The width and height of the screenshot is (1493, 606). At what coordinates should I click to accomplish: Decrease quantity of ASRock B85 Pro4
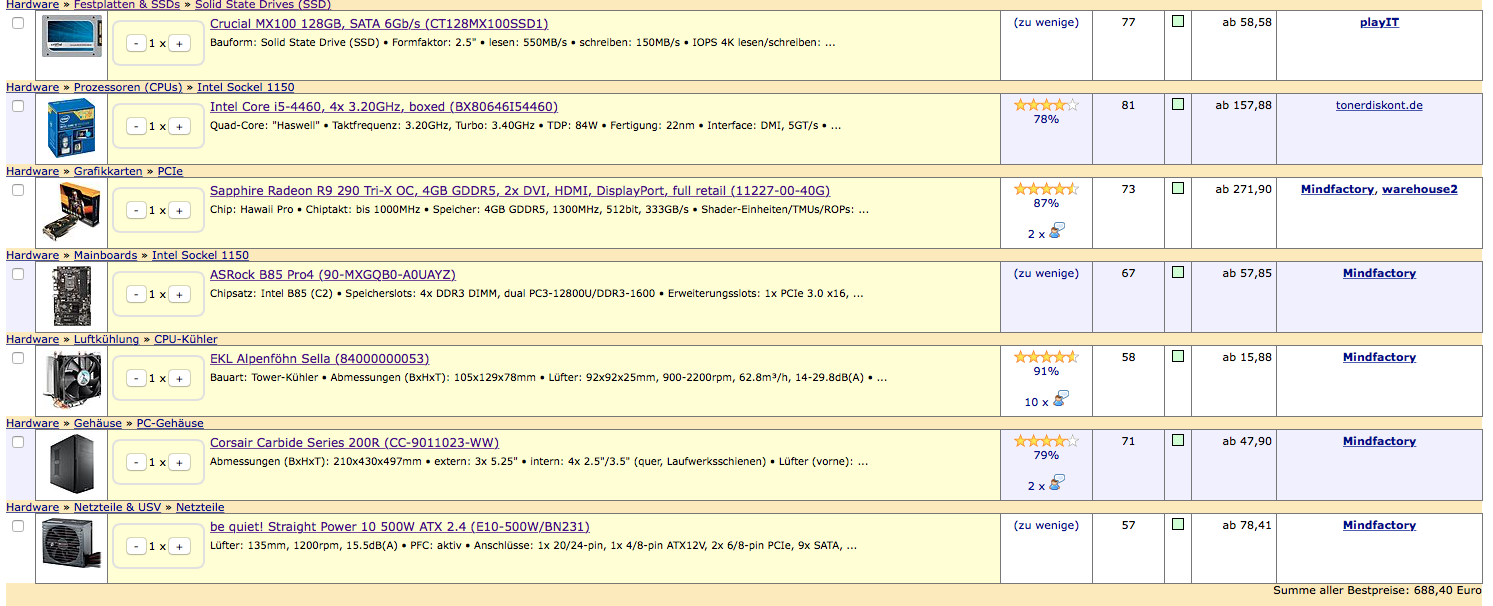[137, 295]
